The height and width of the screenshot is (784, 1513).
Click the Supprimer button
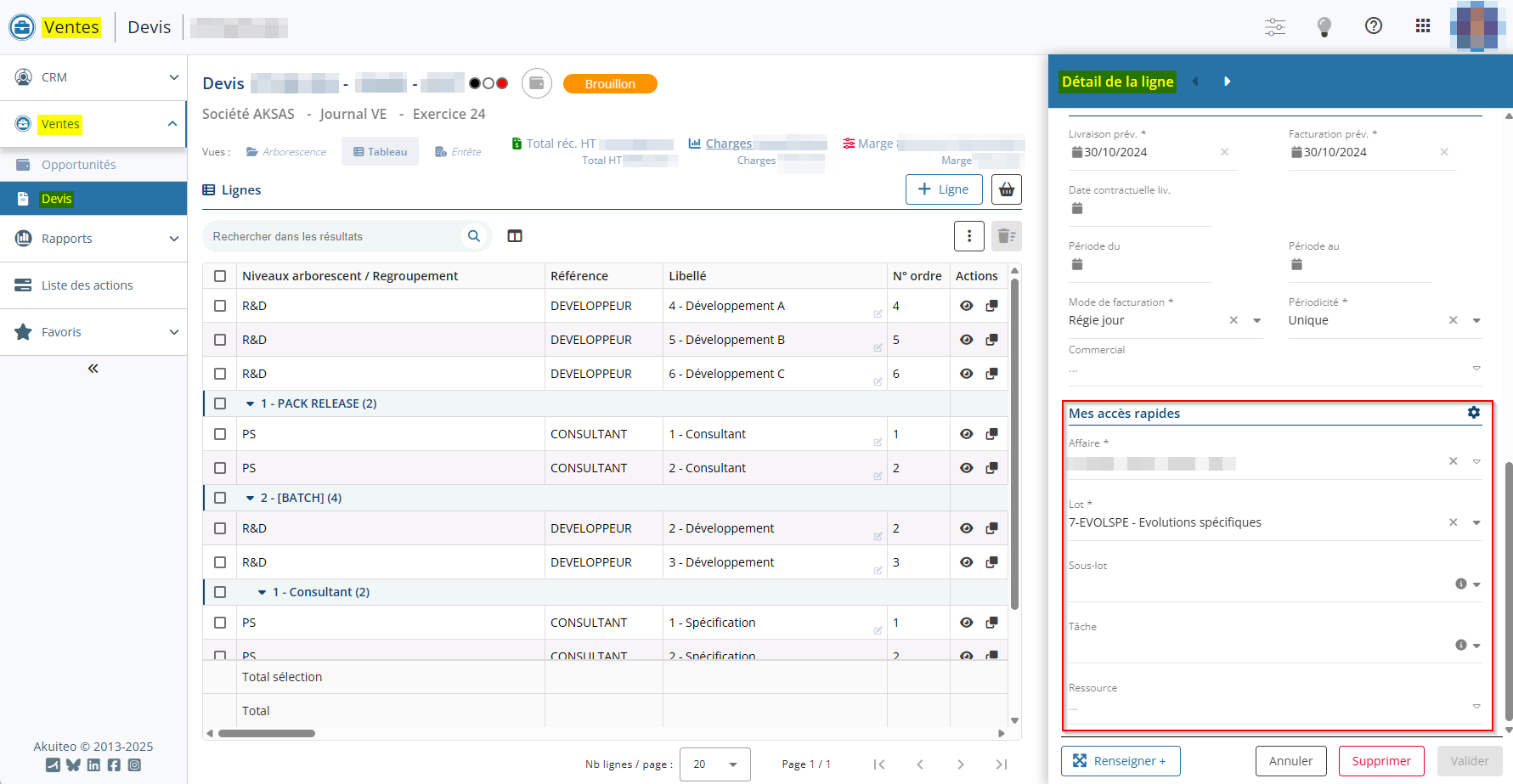coord(1380,761)
